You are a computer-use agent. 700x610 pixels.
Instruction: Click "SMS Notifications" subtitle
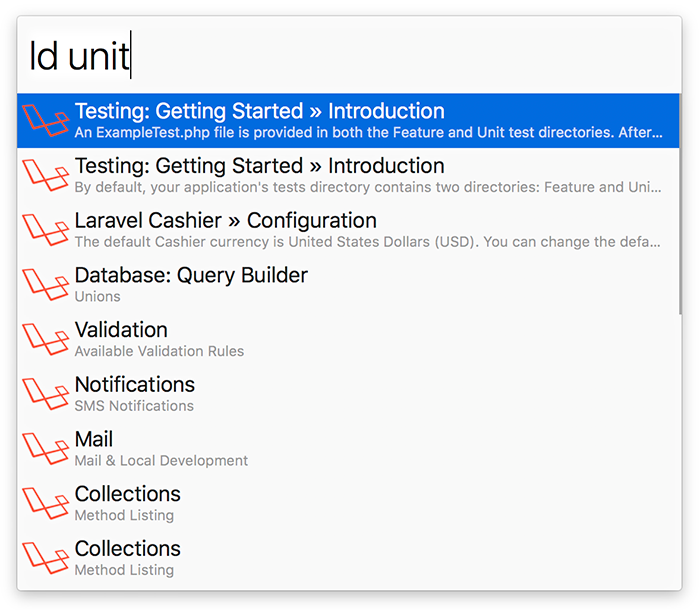[x=134, y=406]
